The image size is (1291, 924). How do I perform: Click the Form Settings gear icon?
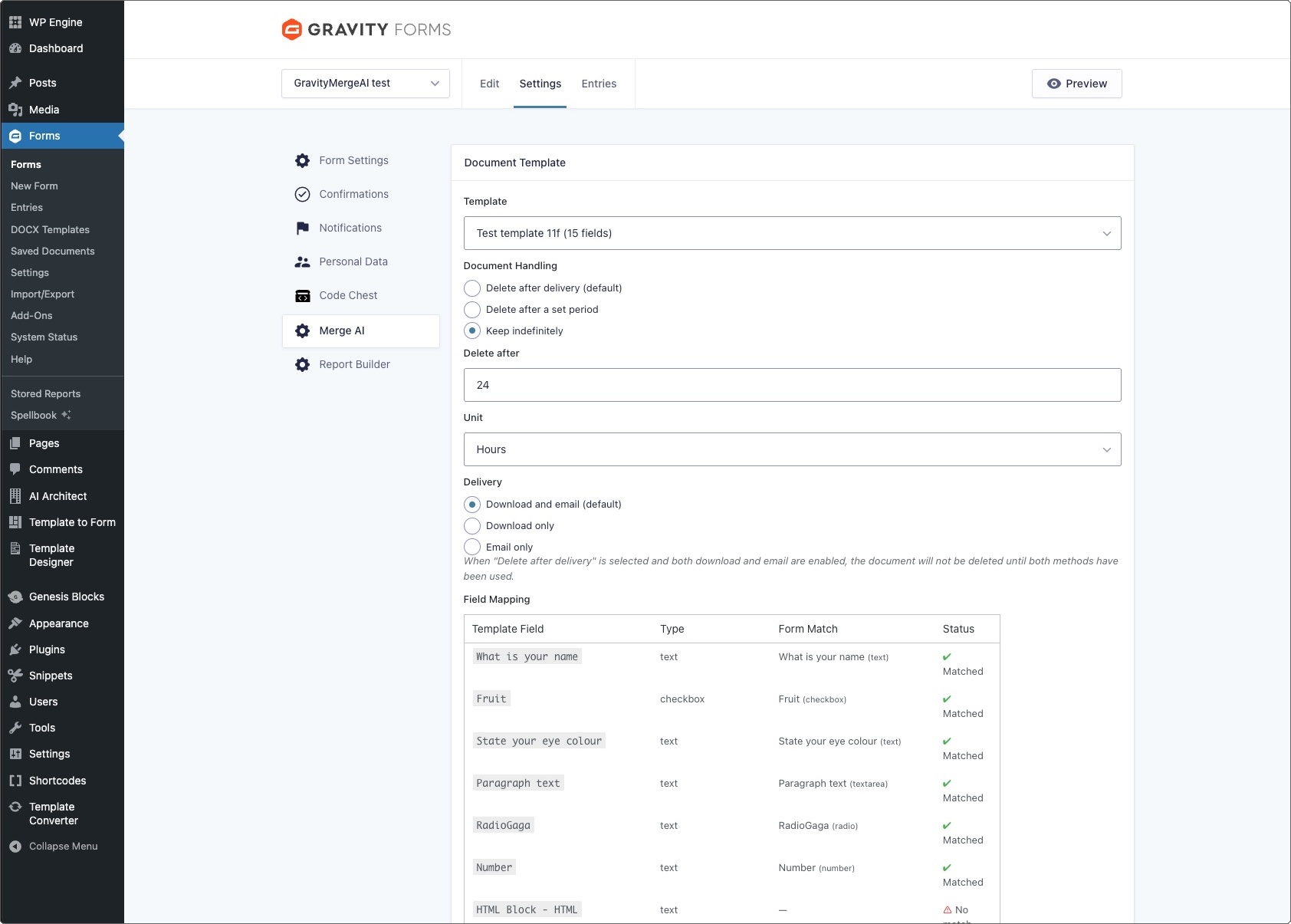302,160
